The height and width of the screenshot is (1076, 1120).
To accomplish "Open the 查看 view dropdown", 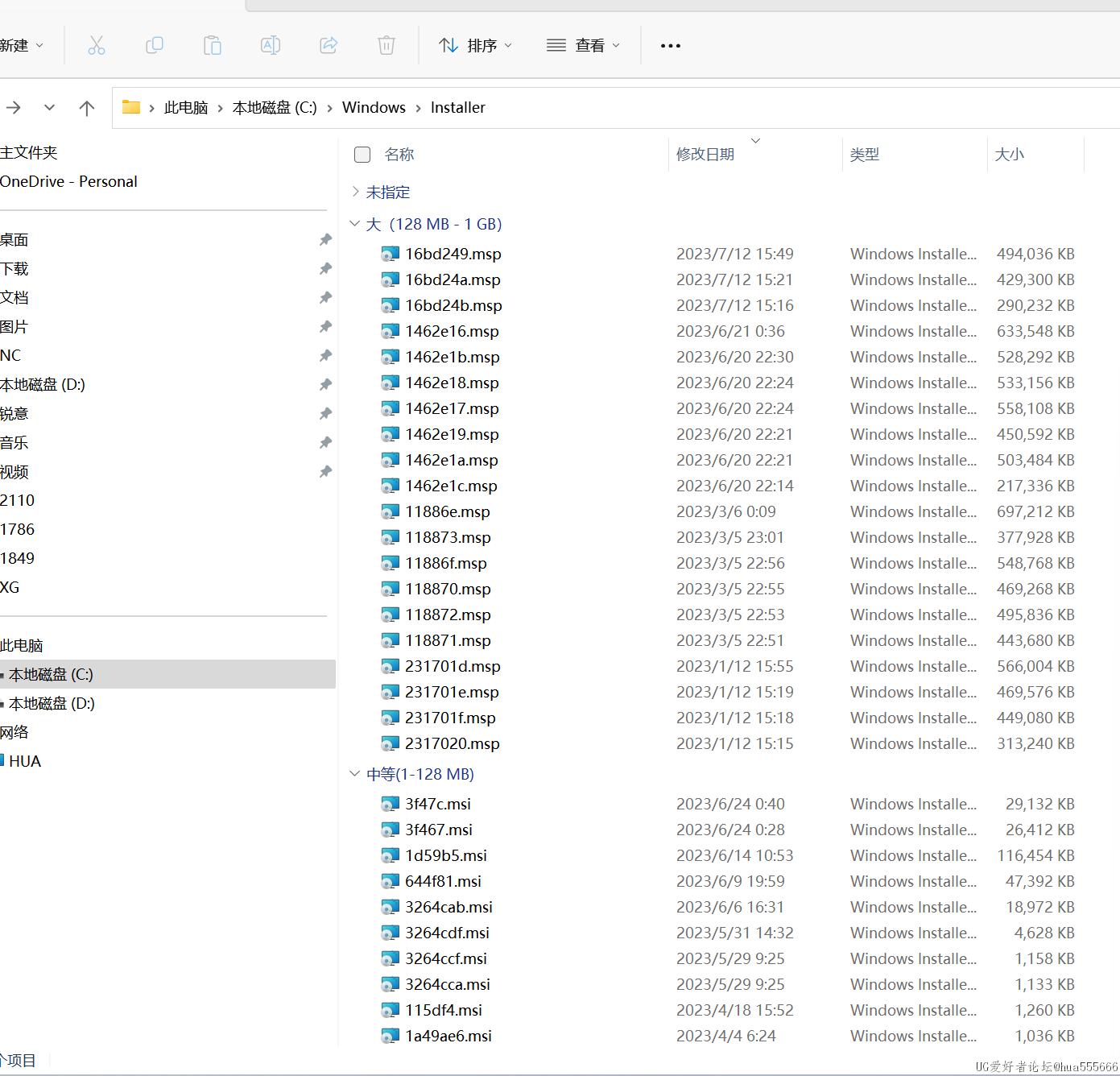I will pos(583,46).
